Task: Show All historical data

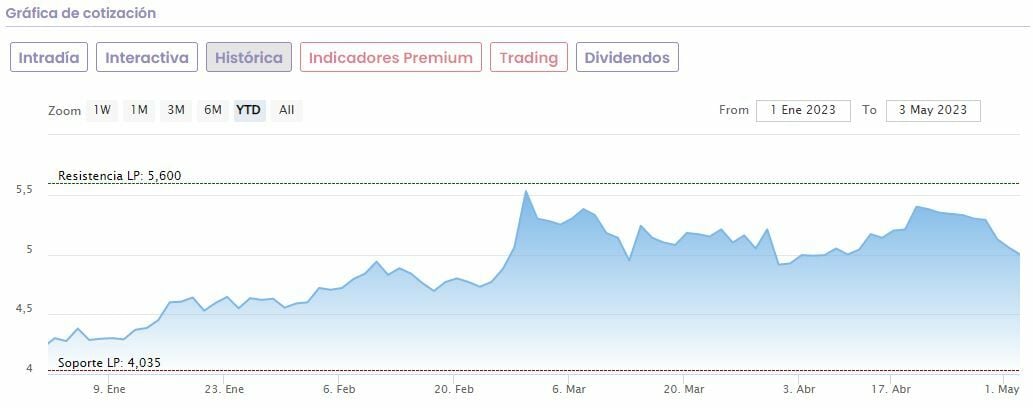Action: tap(287, 110)
